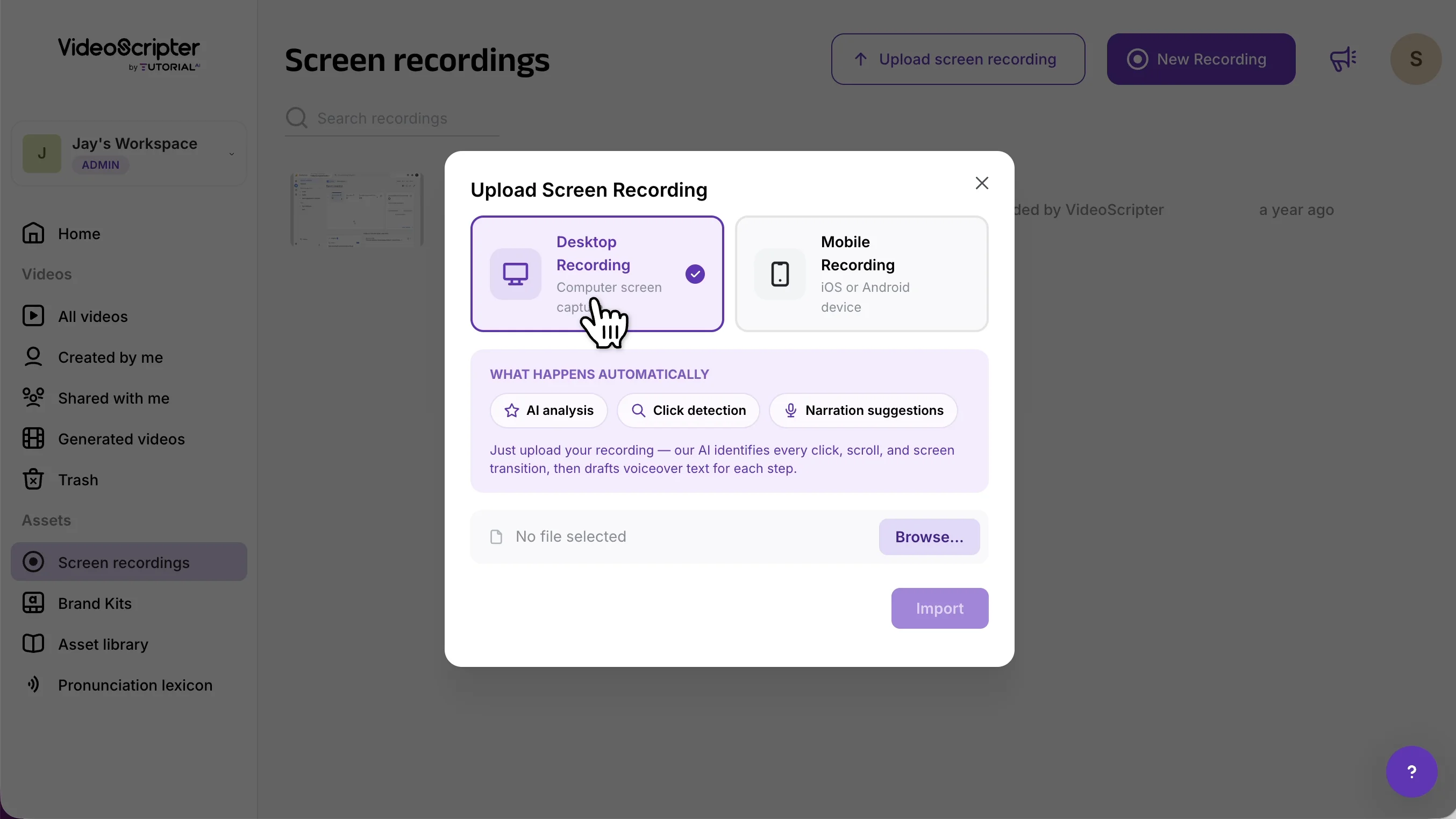Click the J workspace avatar
The image size is (1456, 819).
[42, 154]
